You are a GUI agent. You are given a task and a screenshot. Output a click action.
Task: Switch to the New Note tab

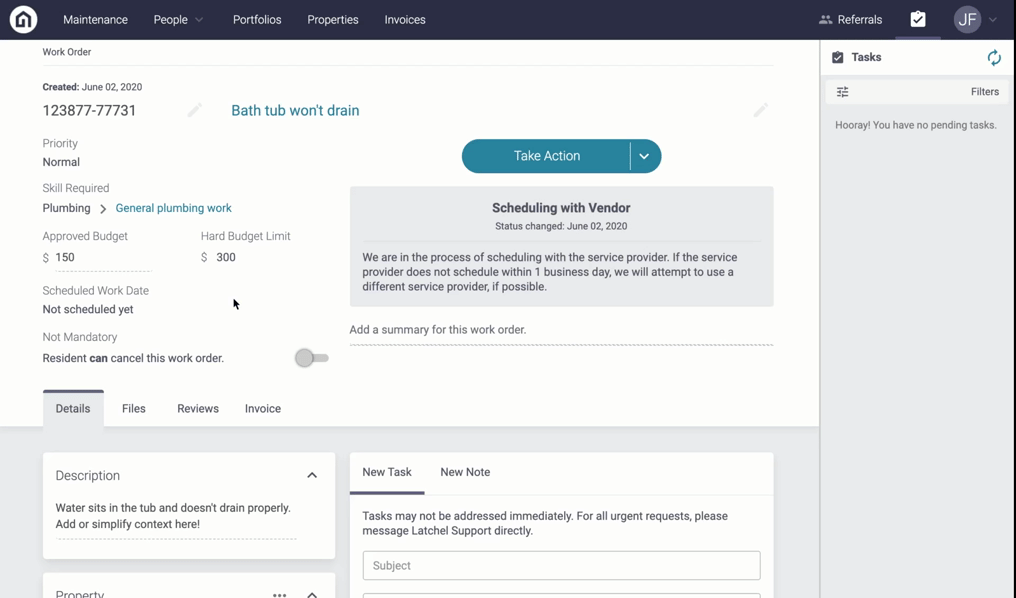[465, 472]
